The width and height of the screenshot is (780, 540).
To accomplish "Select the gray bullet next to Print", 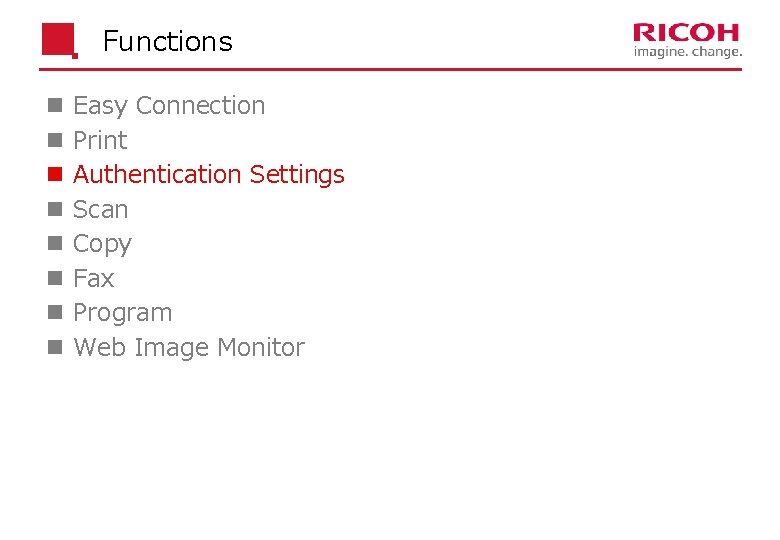I will click(55, 140).
